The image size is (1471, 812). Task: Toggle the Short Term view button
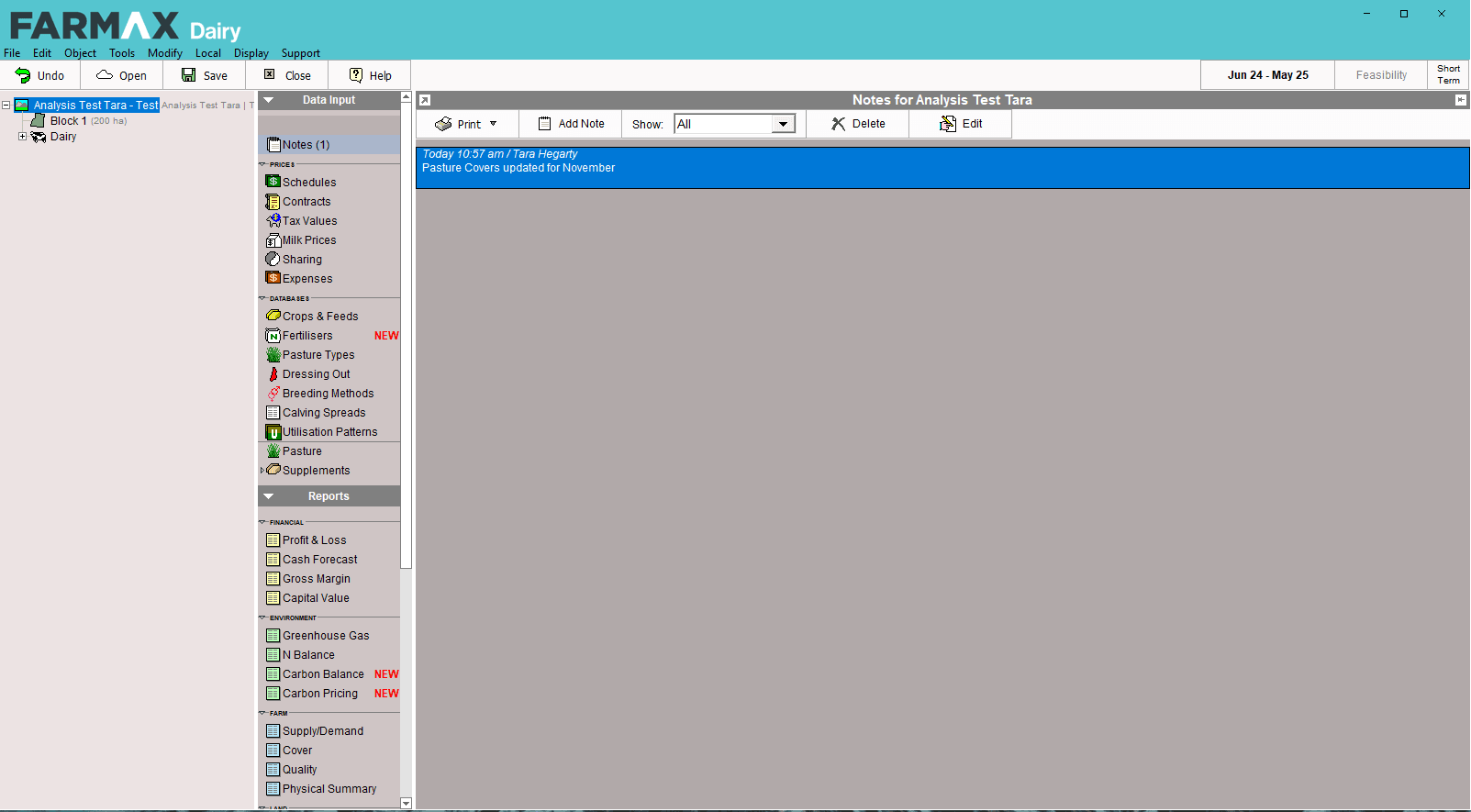click(1447, 74)
